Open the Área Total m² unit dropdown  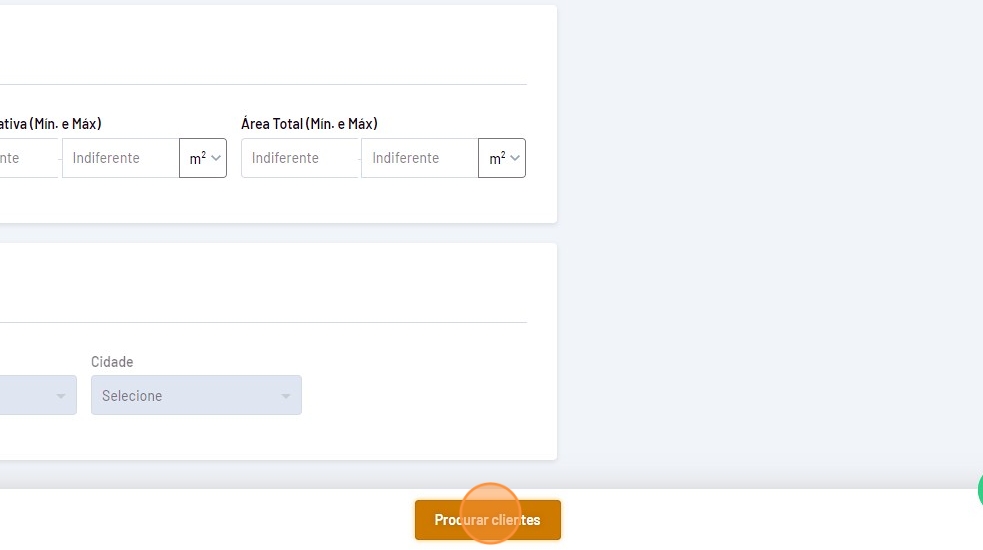coord(502,158)
